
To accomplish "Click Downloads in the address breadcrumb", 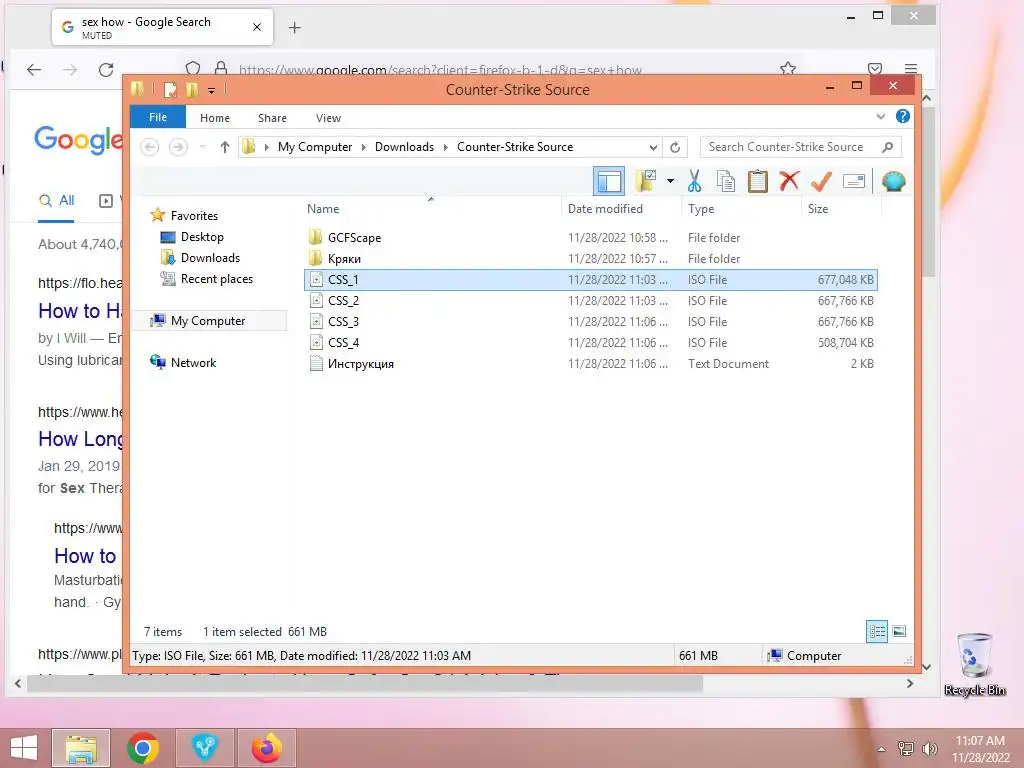I will (x=404, y=147).
